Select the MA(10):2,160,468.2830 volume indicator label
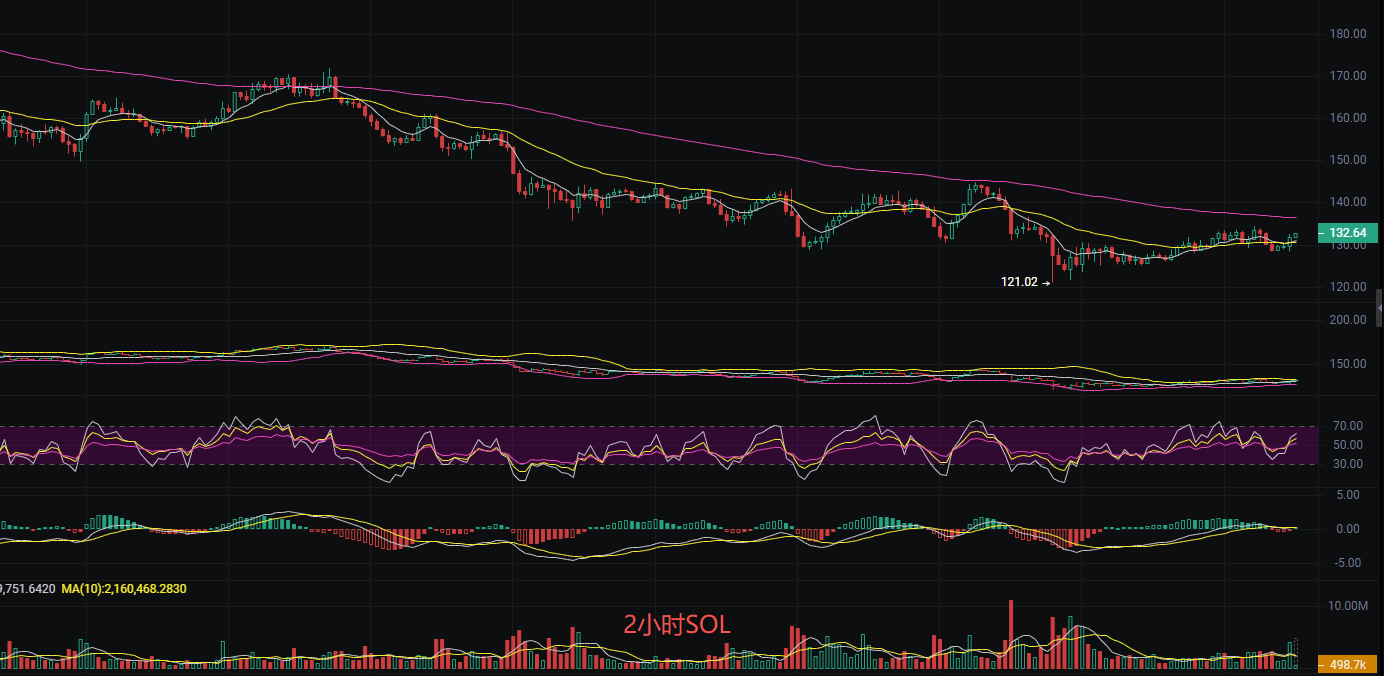This screenshot has height=676, width=1384. click(x=123, y=589)
